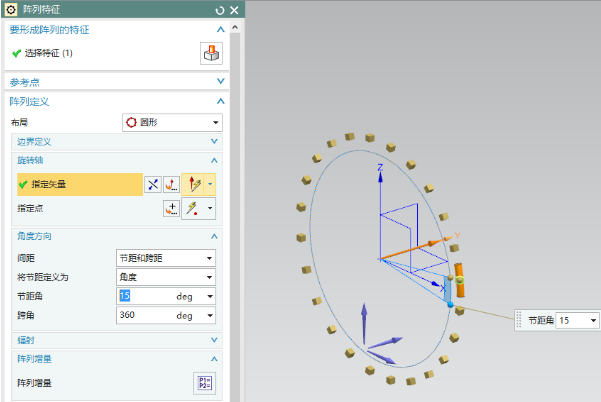Click the inferred vector icon
Screen dimensions: 601x402
pyautogui.click(x=193, y=184)
